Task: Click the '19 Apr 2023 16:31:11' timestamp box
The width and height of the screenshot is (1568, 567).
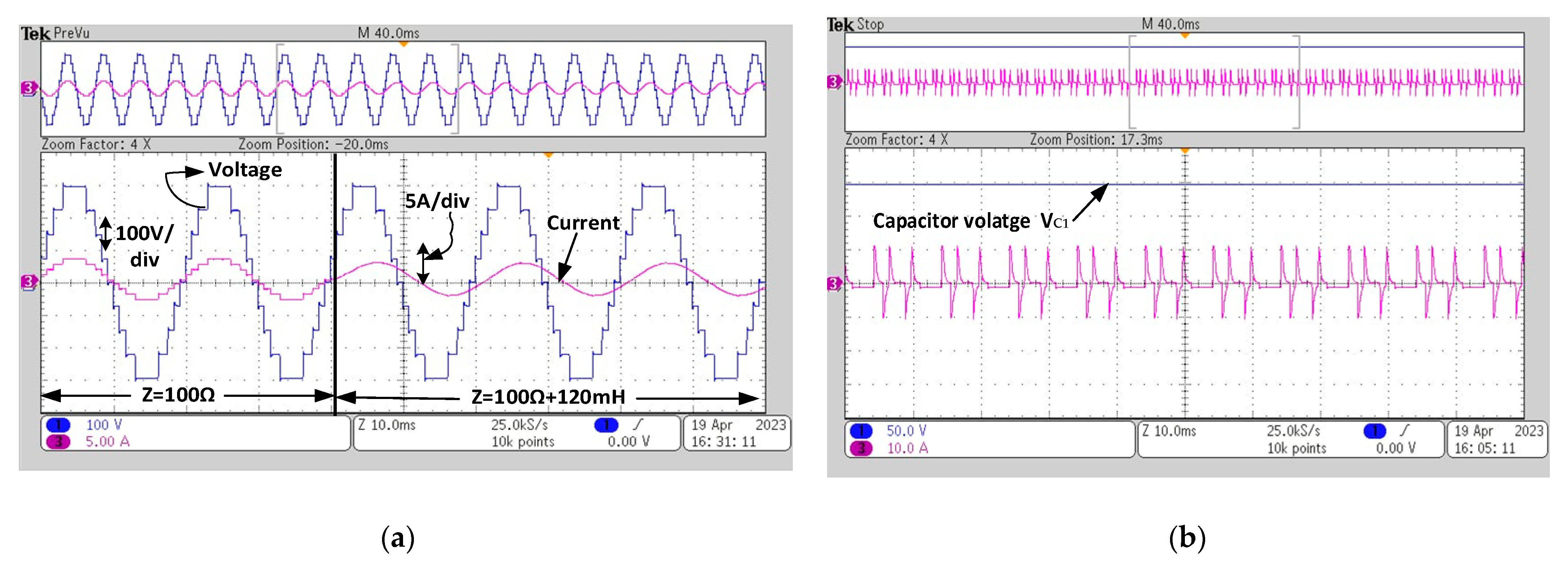Action: [x=737, y=433]
